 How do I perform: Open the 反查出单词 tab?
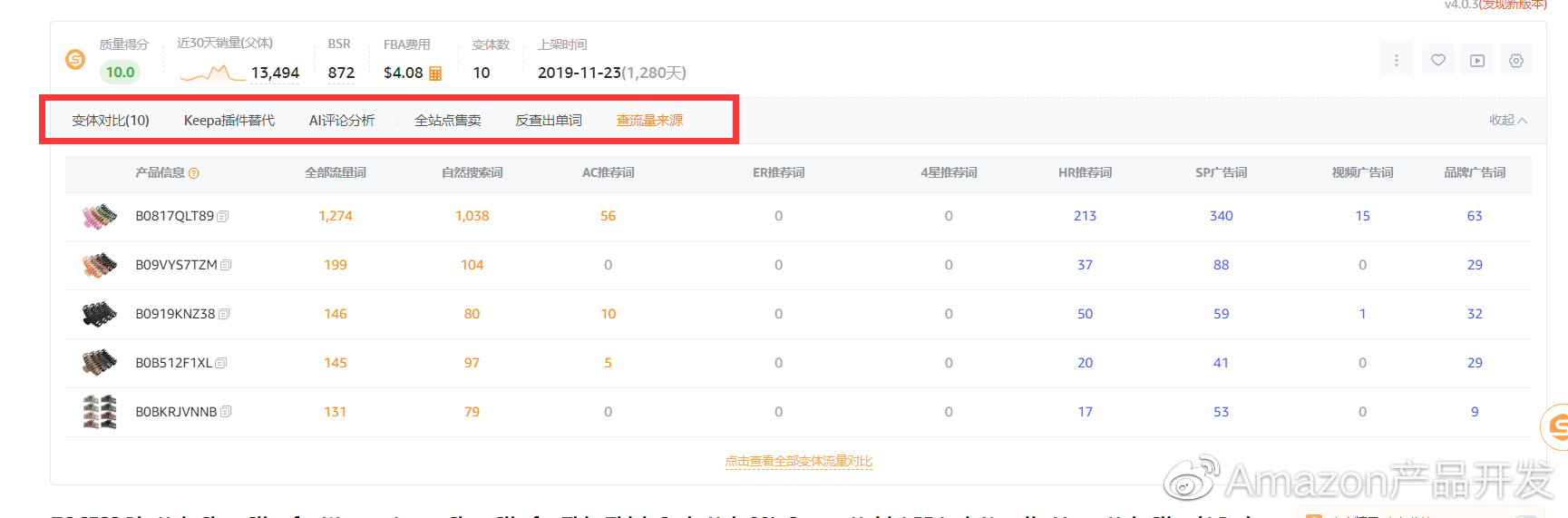tap(549, 121)
